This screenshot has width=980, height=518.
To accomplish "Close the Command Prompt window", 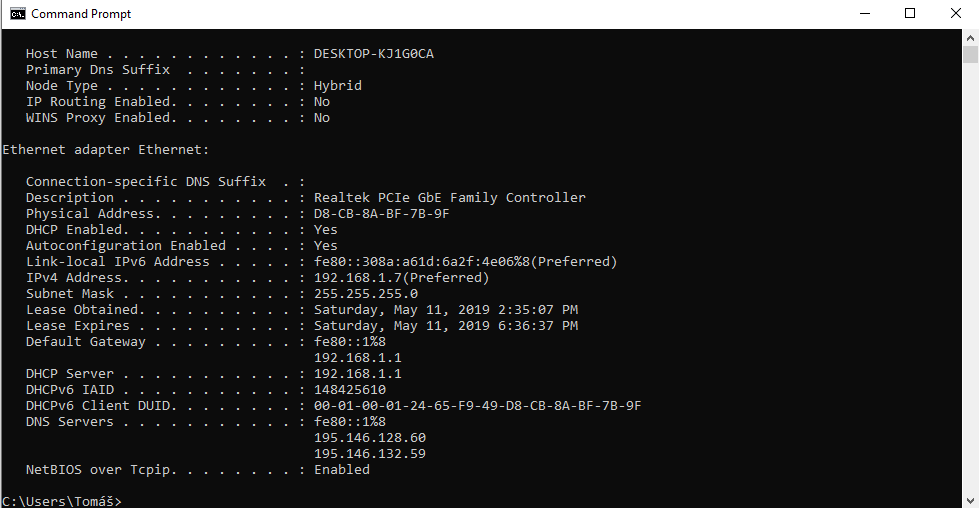I will click(x=956, y=14).
